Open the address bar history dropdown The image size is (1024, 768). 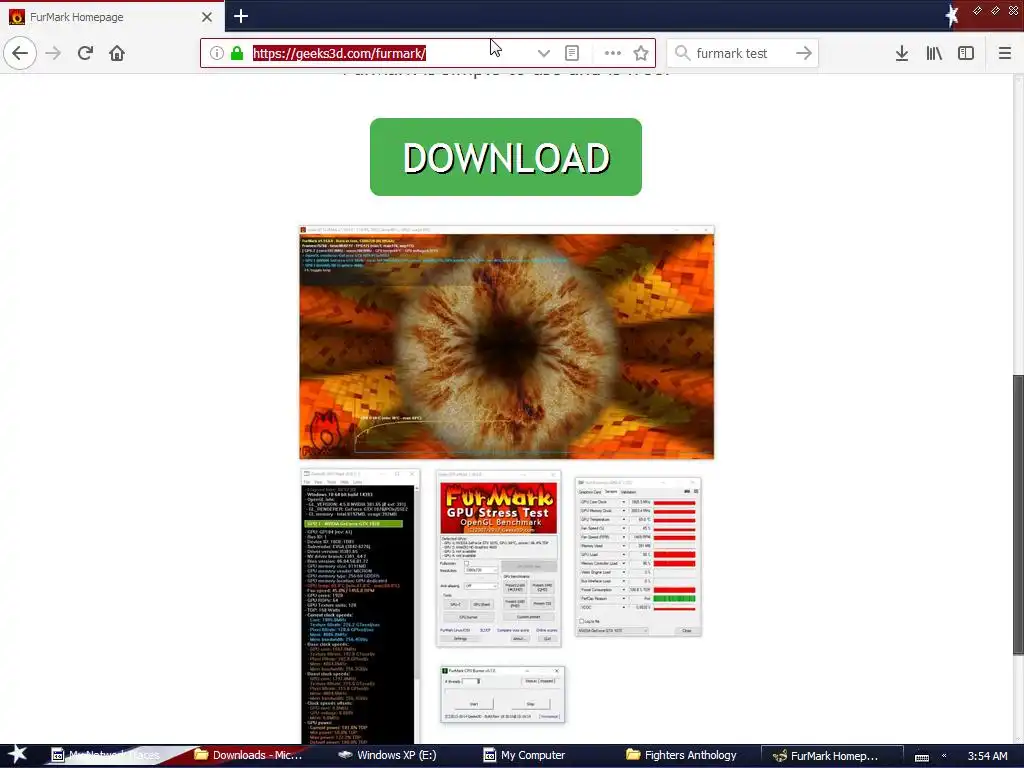click(543, 54)
